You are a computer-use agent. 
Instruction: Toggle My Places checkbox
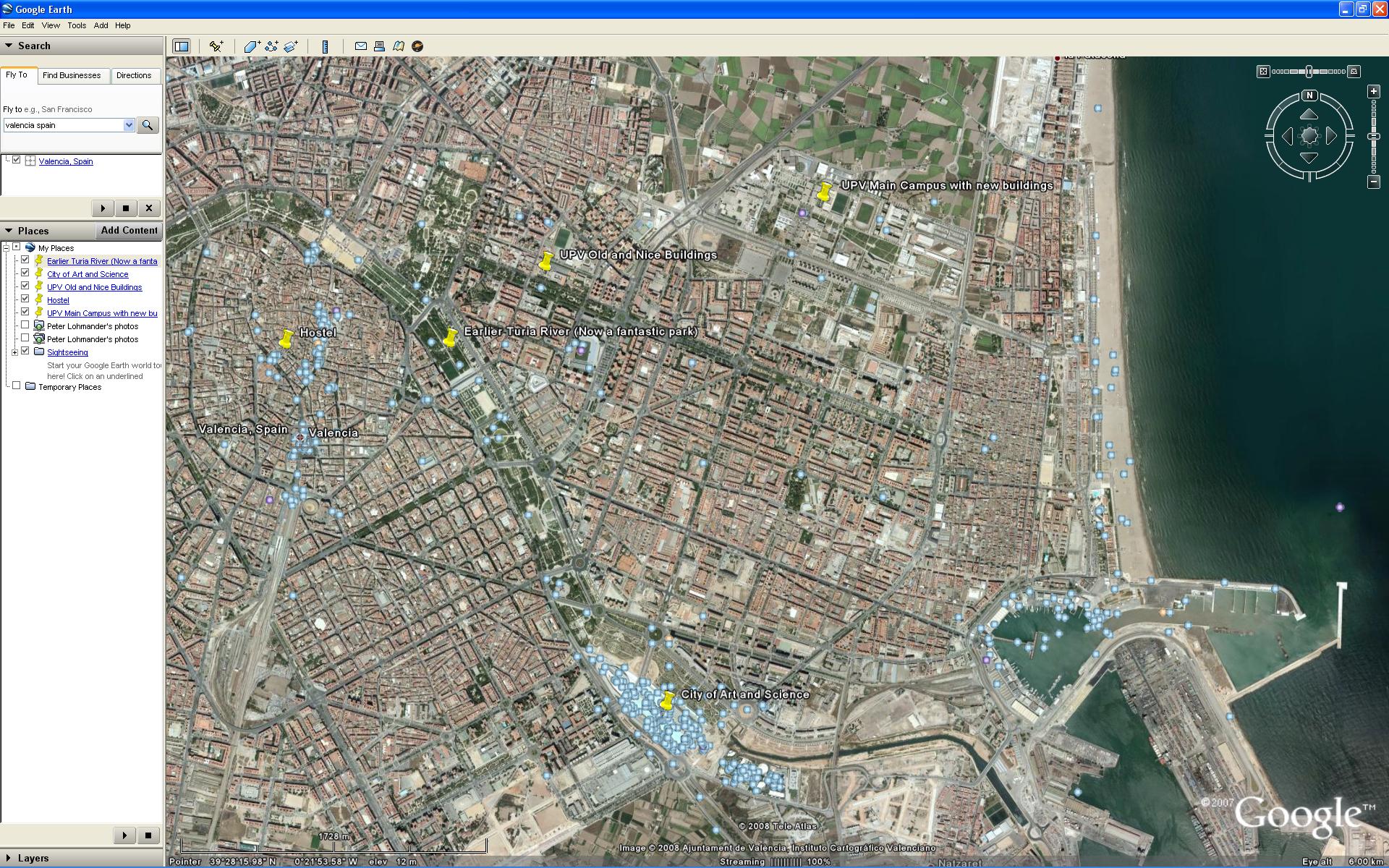click(x=17, y=247)
